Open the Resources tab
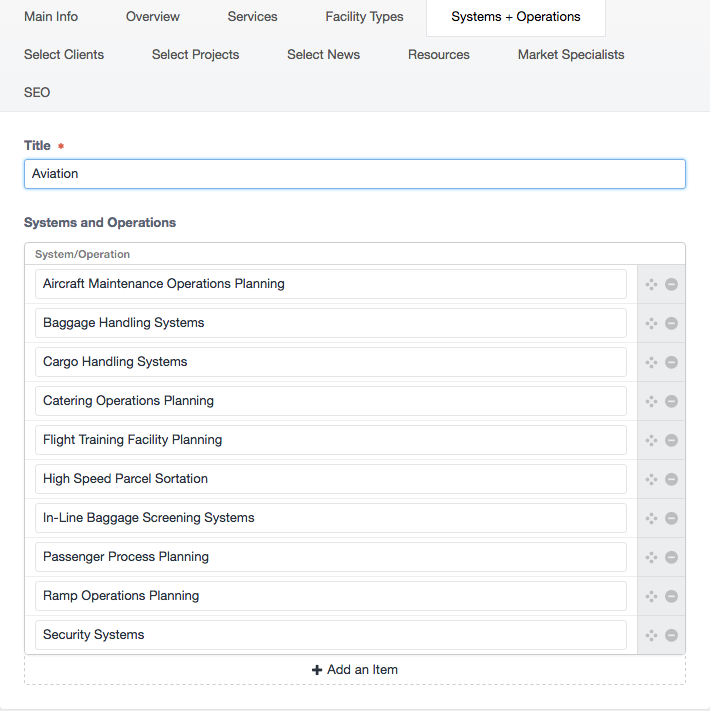 point(438,54)
